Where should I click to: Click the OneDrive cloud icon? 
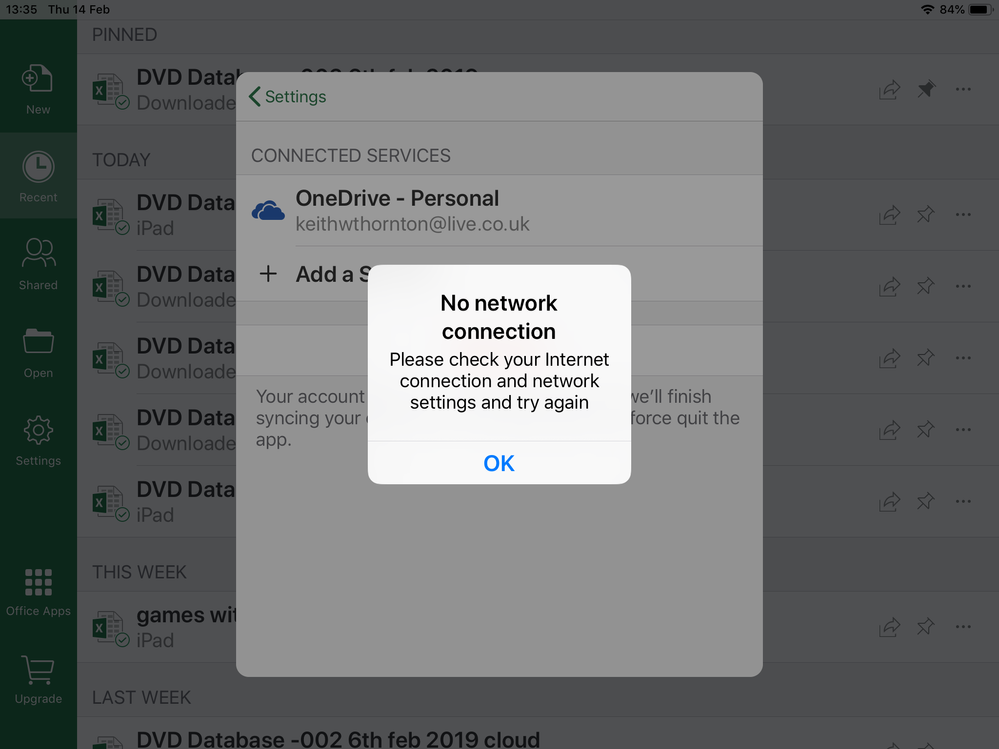(268, 211)
